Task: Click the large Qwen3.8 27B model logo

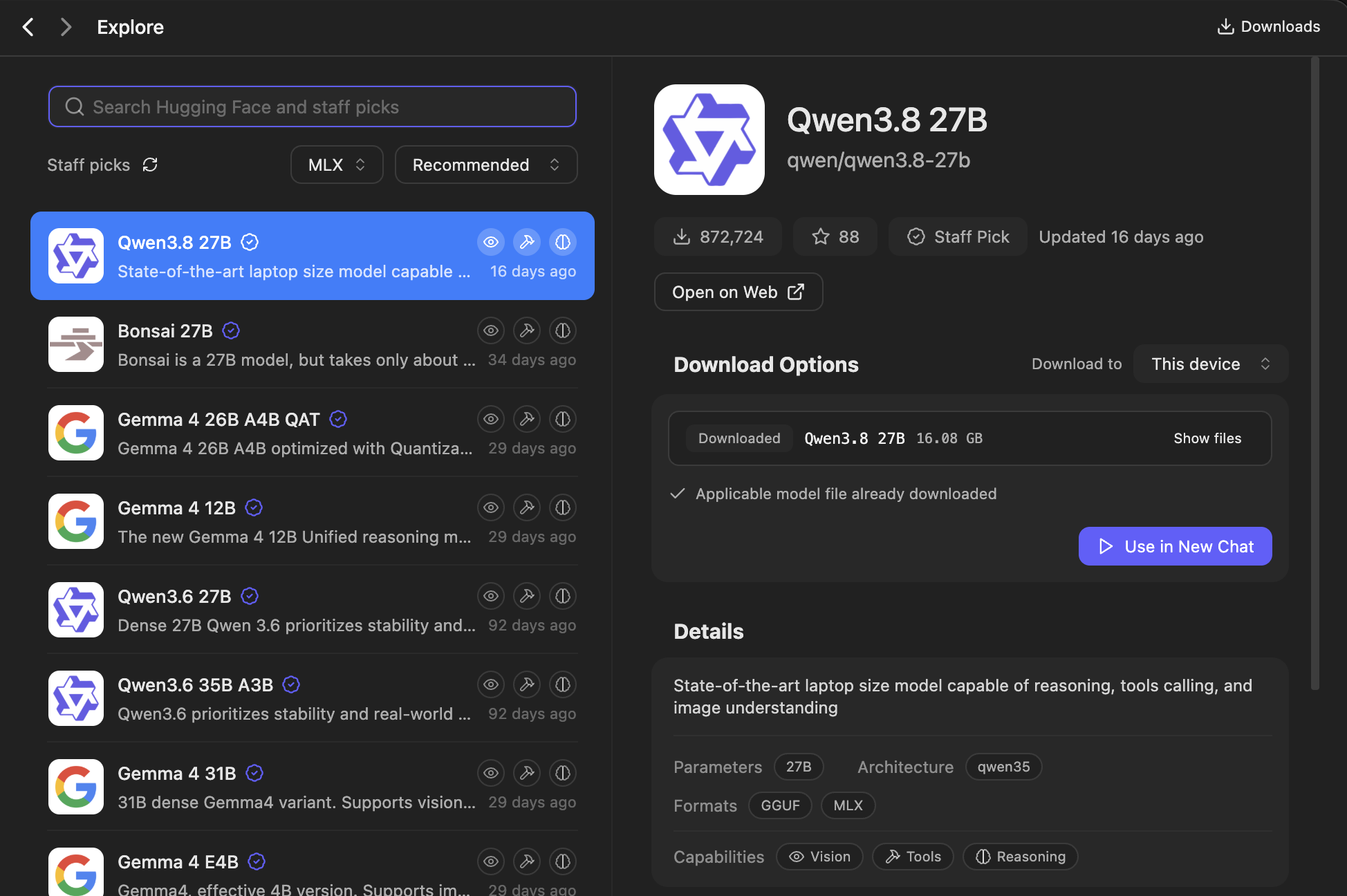Action: click(709, 140)
